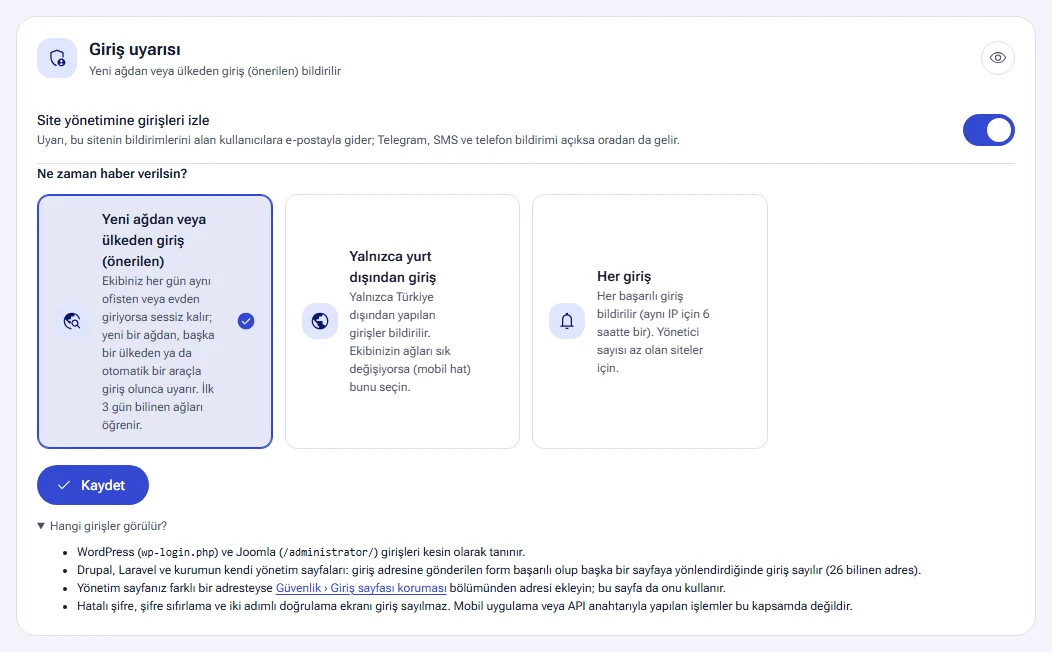1052x652 pixels.
Task: Click the shield icon beside Giriş uyarısı
Action: pyautogui.click(x=57, y=58)
